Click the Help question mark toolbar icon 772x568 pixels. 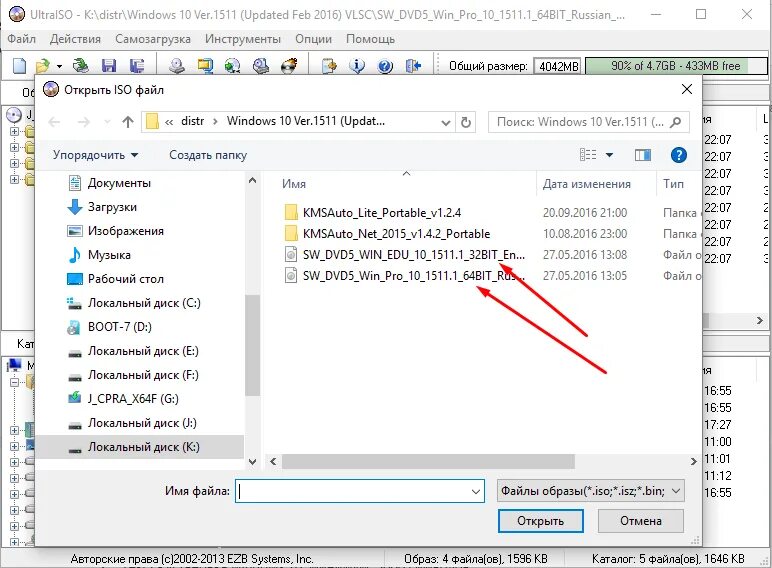pyautogui.click(x=385, y=65)
